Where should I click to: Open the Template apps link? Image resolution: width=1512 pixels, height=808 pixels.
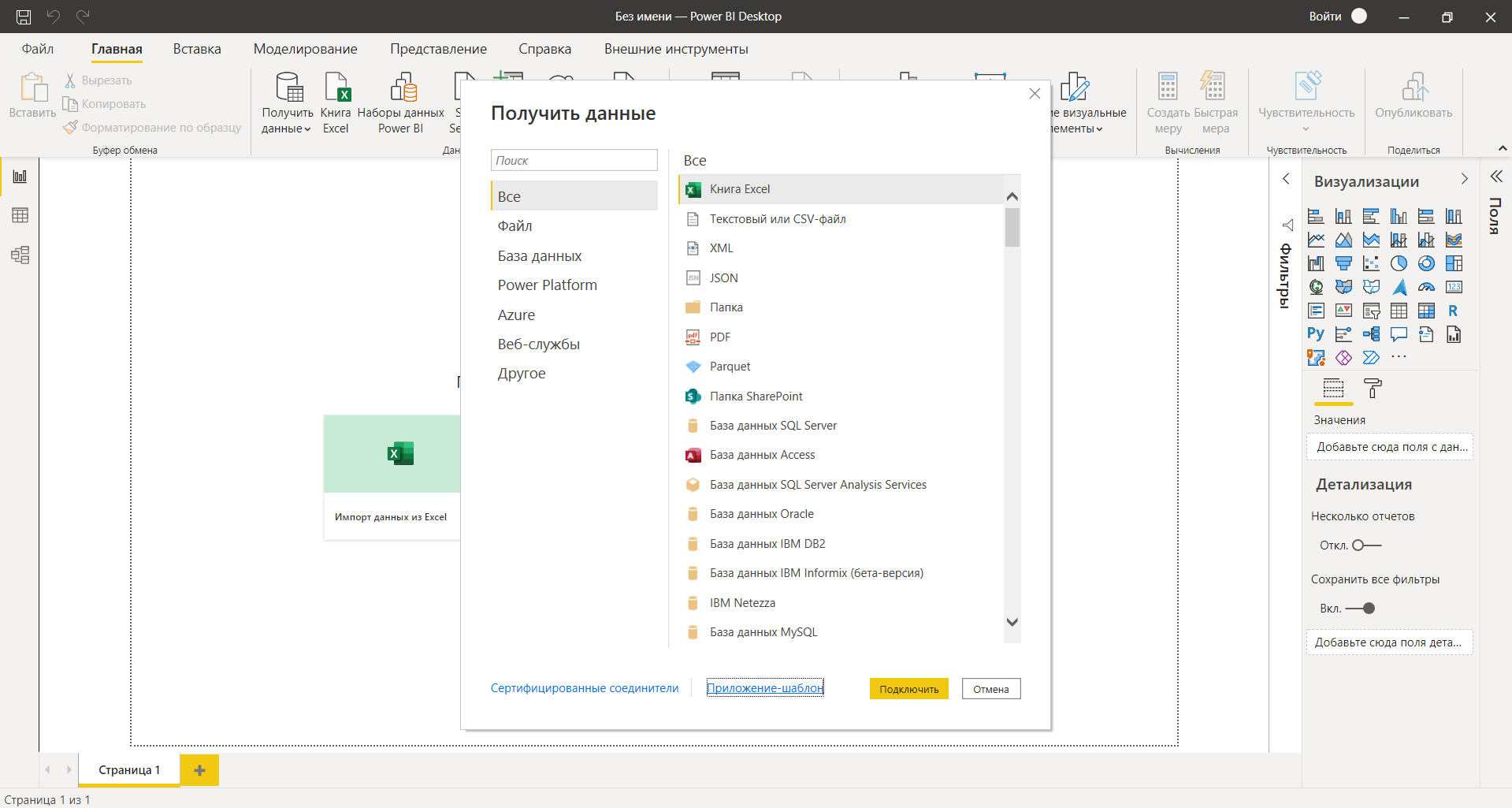coord(764,688)
